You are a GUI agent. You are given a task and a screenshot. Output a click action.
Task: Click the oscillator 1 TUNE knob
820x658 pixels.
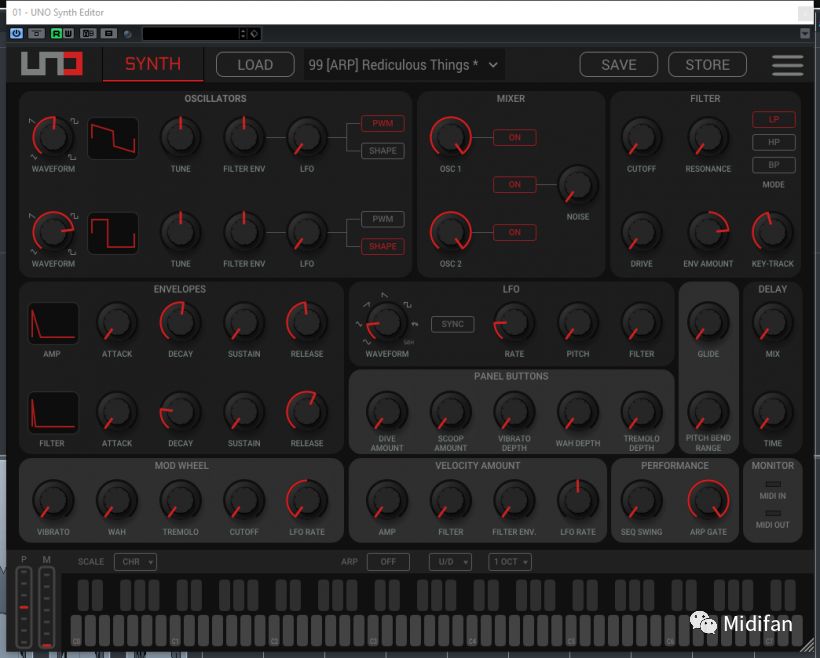pyautogui.click(x=180, y=138)
